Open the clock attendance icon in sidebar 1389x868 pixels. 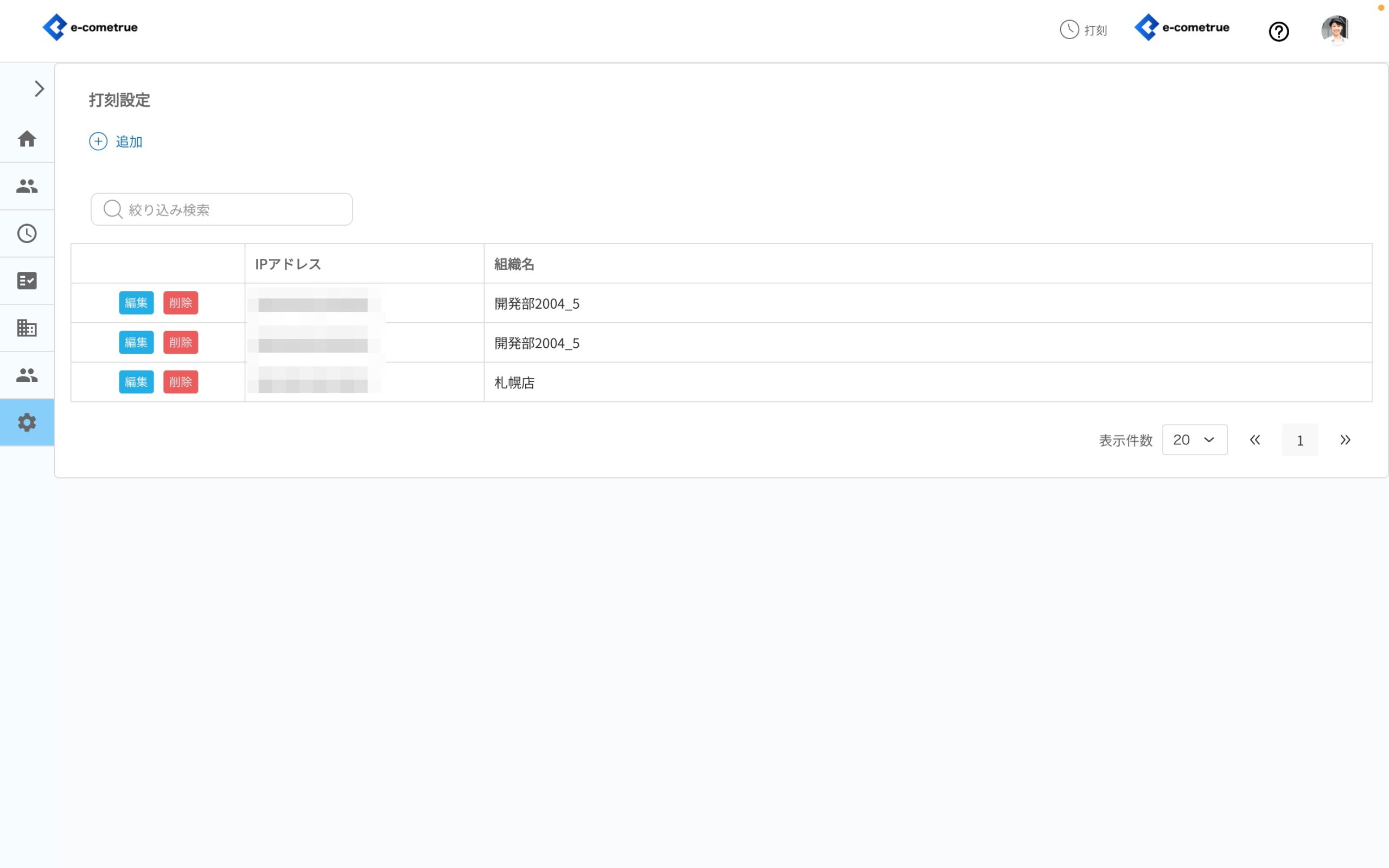point(27,233)
